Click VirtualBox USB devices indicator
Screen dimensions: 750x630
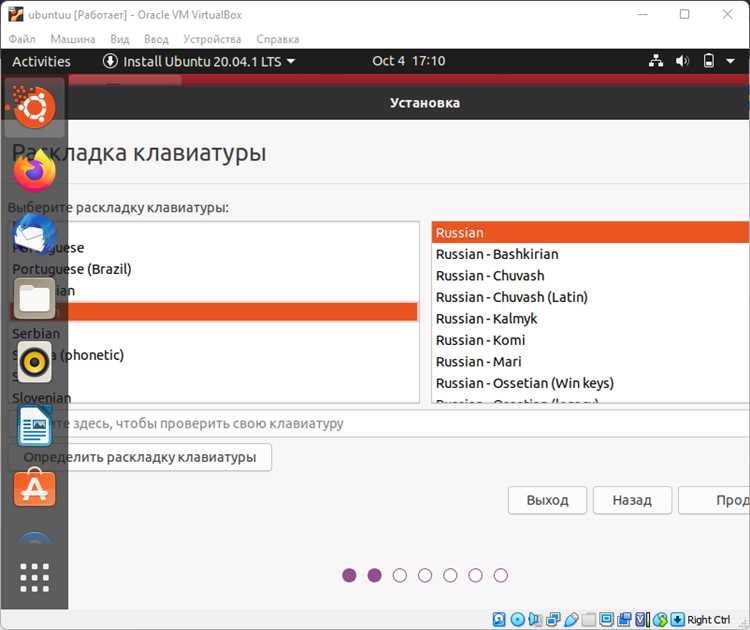[x=571, y=619]
